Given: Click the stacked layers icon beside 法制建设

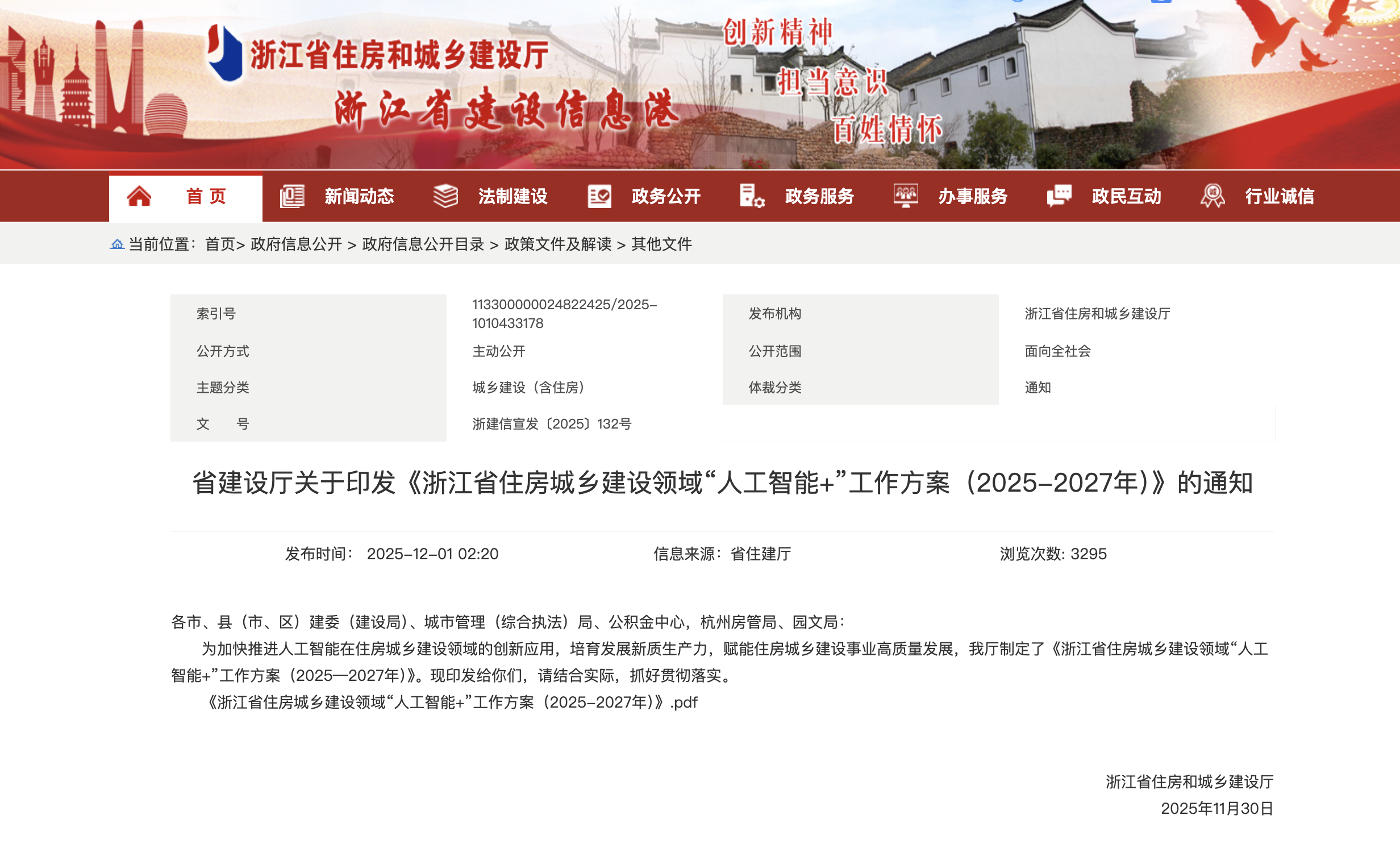Looking at the screenshot, I should click(x=445, y=197).
